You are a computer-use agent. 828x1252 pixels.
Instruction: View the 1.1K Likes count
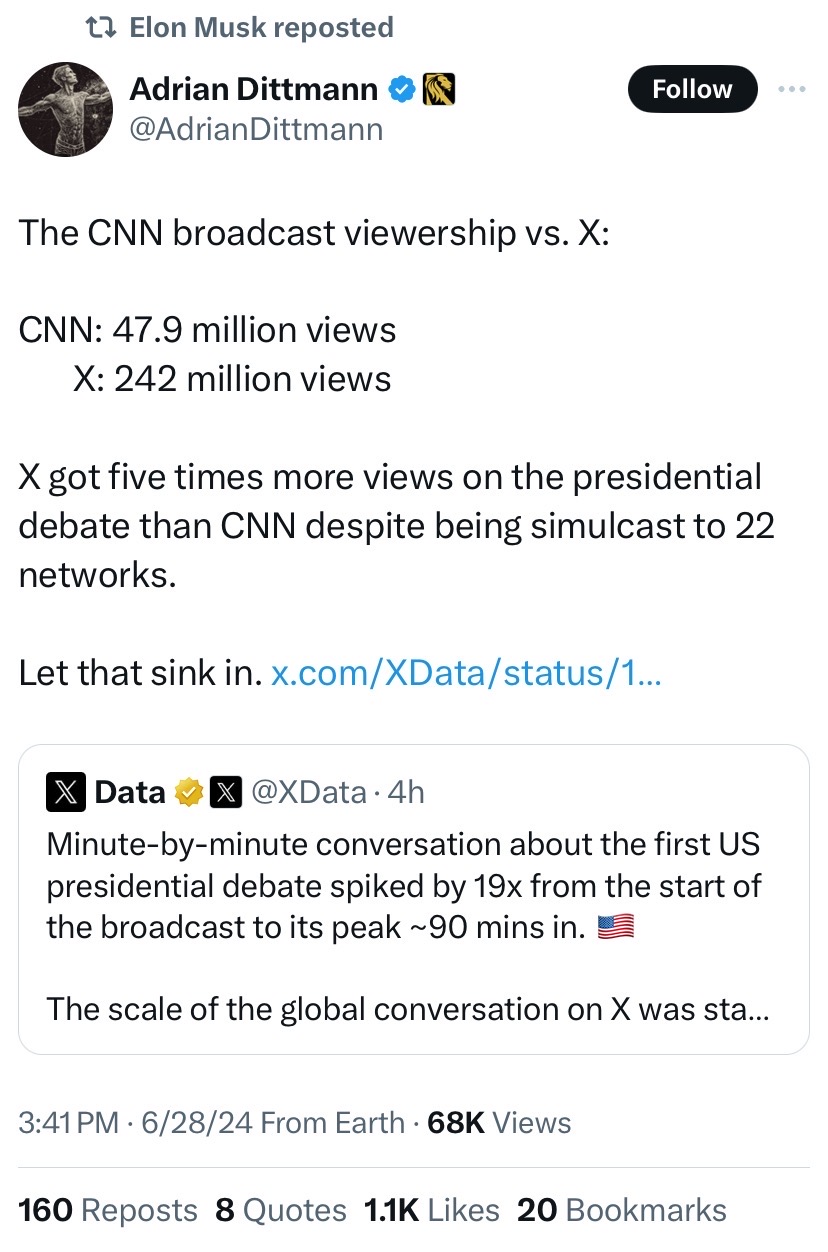[x=432, y=1210]
